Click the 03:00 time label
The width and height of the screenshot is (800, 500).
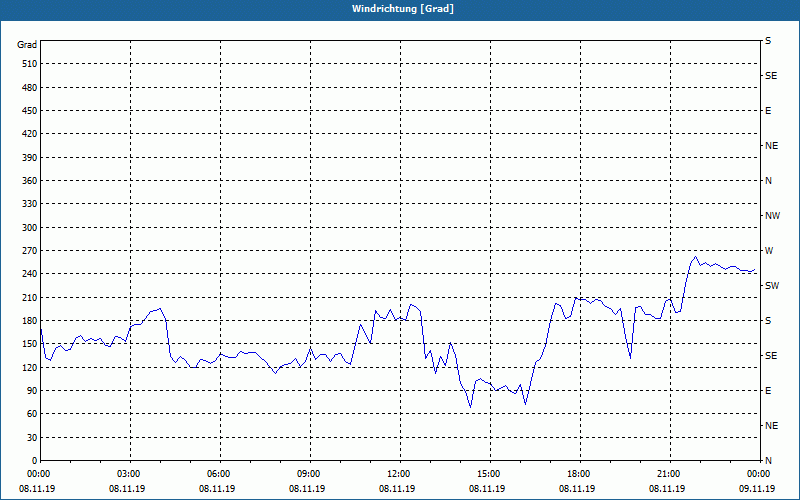[131, 474]
